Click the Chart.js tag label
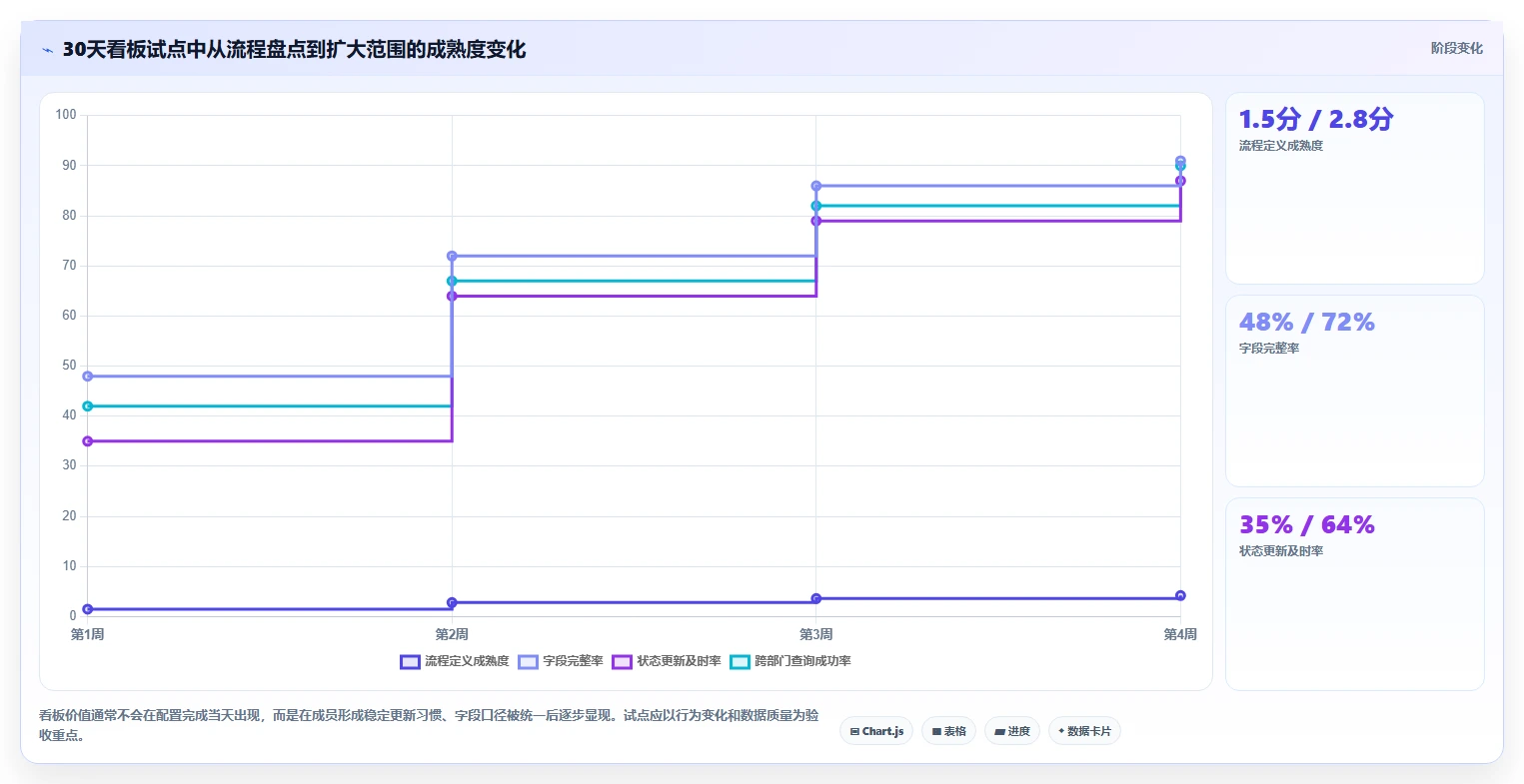1524x784 pixels. [883, 732]
